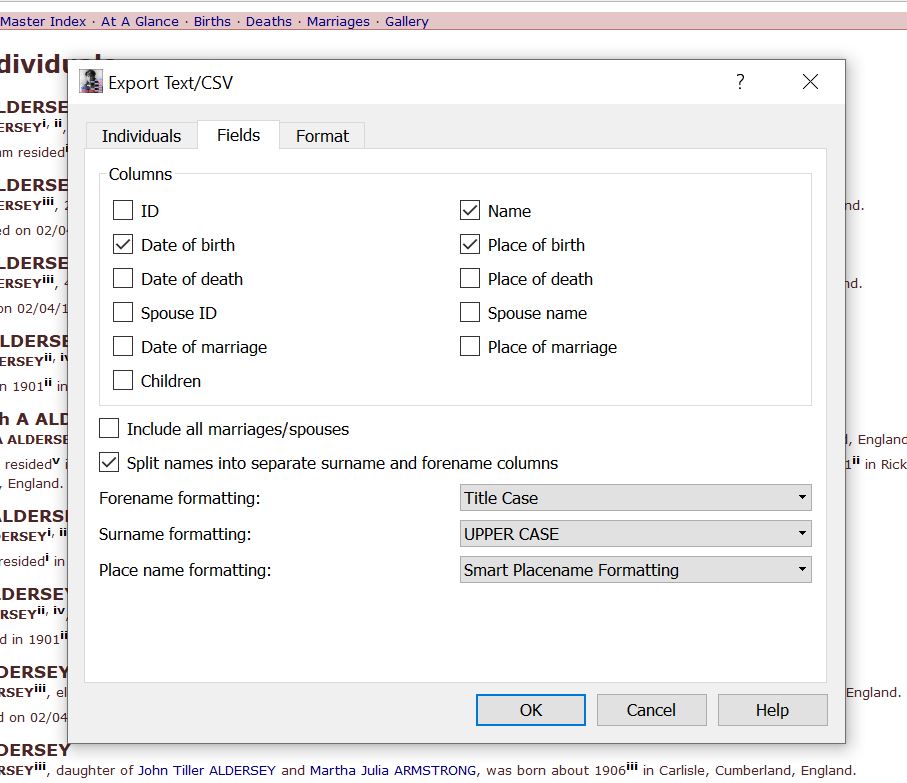
Task: Follow the Martha Julia ARMSTRONG link
Action: [393, 770]
